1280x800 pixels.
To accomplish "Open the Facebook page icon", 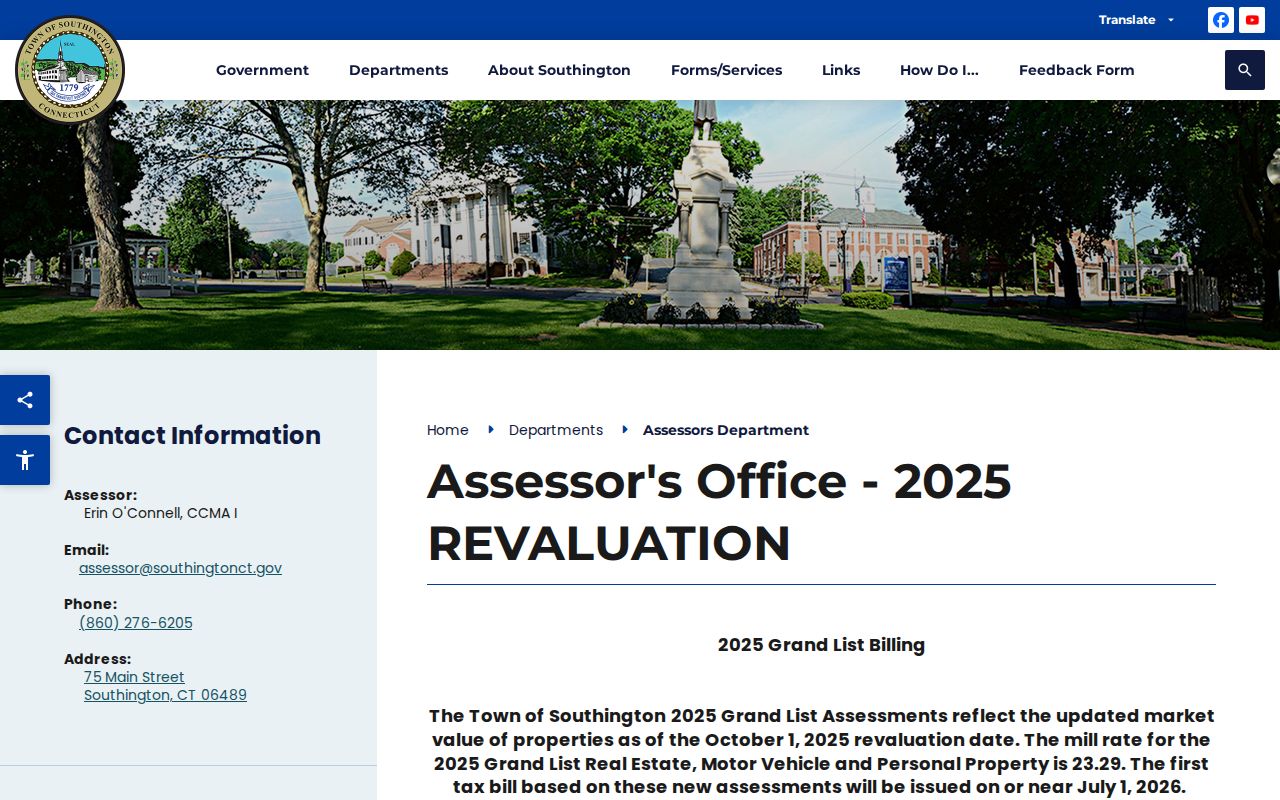I will coord(1221,20).
